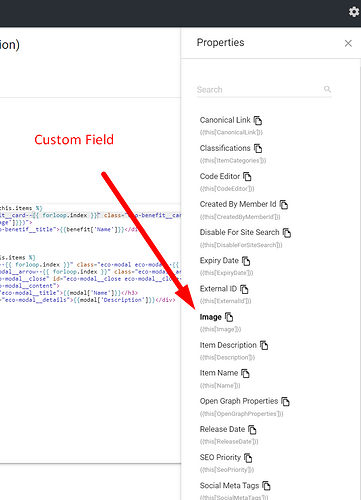Click the {{this['CreatedByMemberId']}} code text
Viewport: 361px width, 500px height.
pos(240,217)
